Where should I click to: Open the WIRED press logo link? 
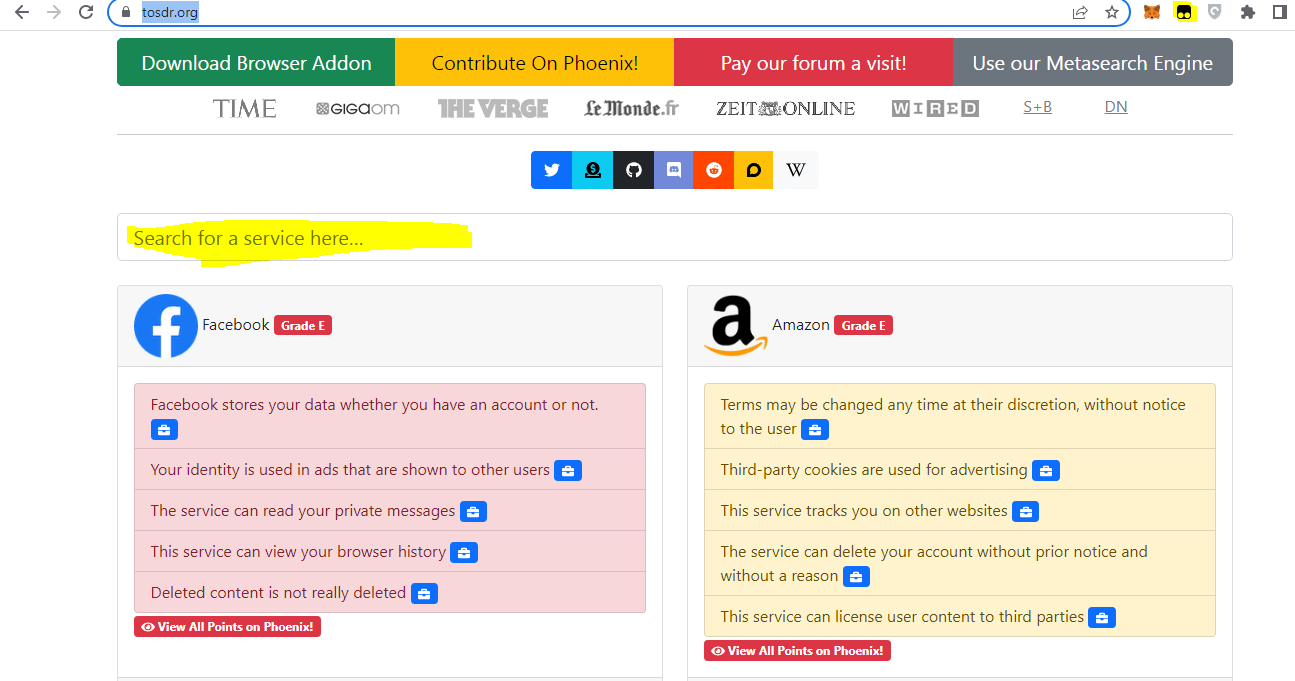(x=935, y=108)
